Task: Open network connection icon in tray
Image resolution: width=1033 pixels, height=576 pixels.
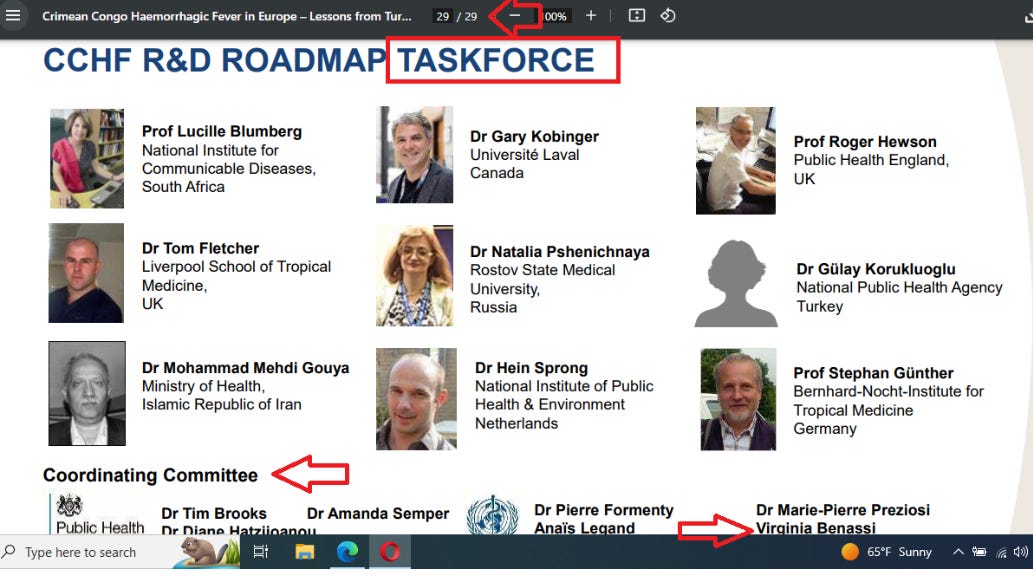Action: pyautogui.click(x=1001, y=552)
